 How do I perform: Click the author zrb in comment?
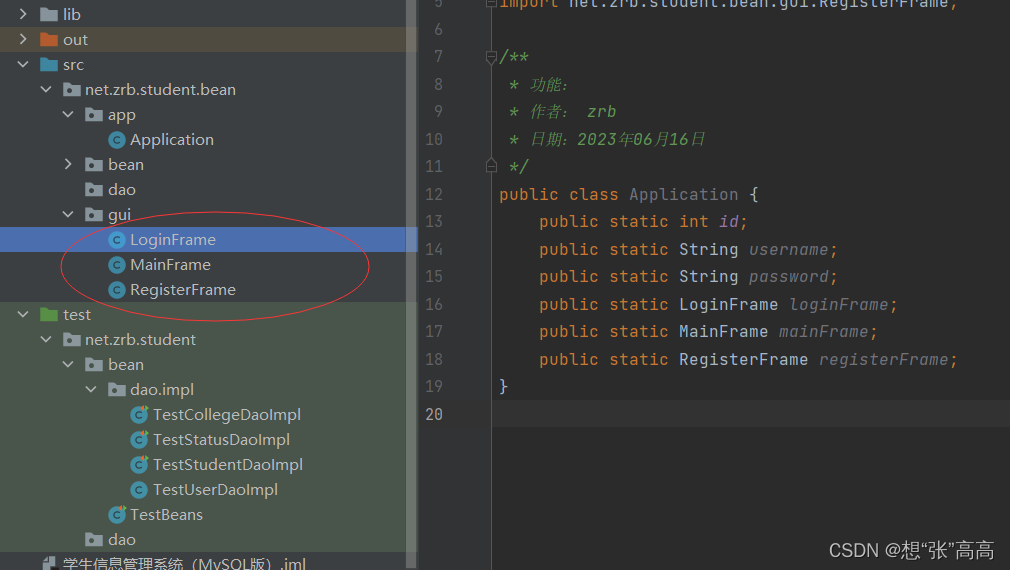(602, 112)
